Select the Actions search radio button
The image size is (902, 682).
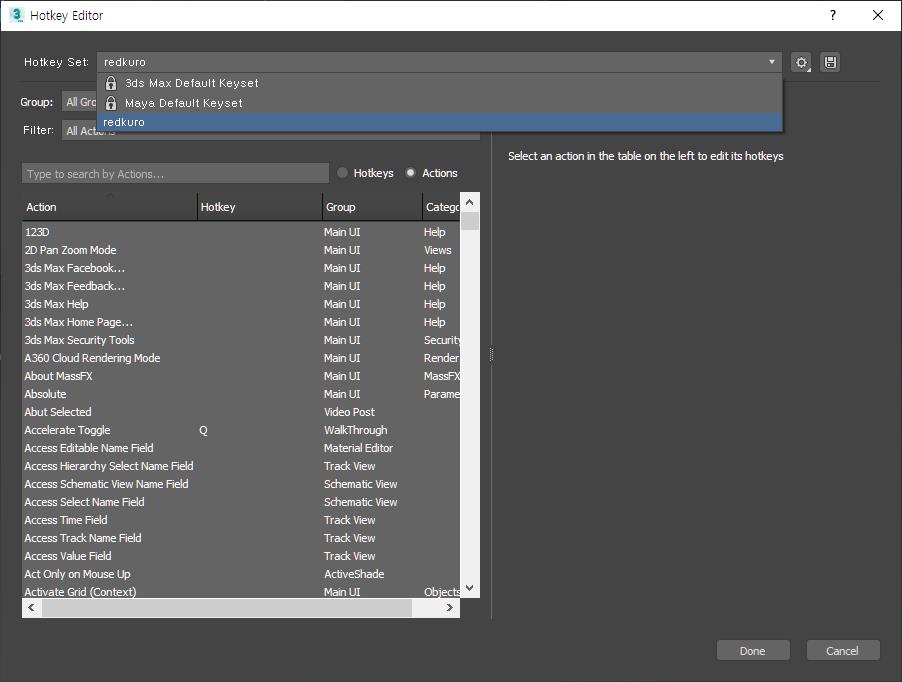[x=410, y=173]
